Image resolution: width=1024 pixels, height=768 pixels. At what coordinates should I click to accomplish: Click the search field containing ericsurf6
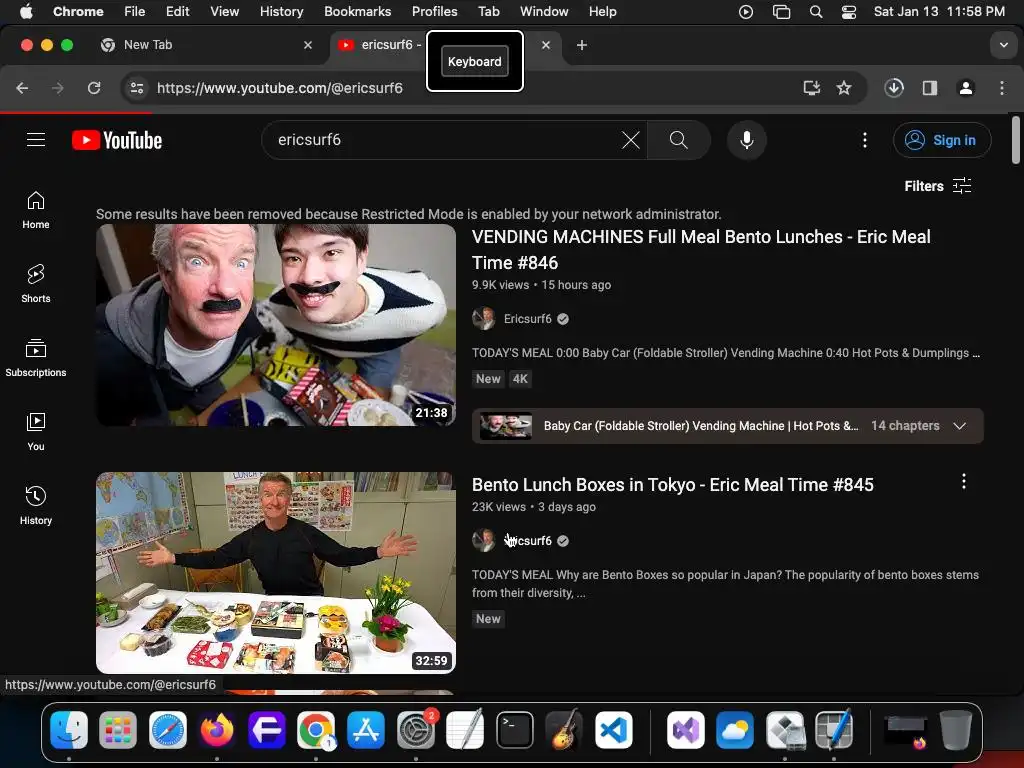tap(444, 140)
